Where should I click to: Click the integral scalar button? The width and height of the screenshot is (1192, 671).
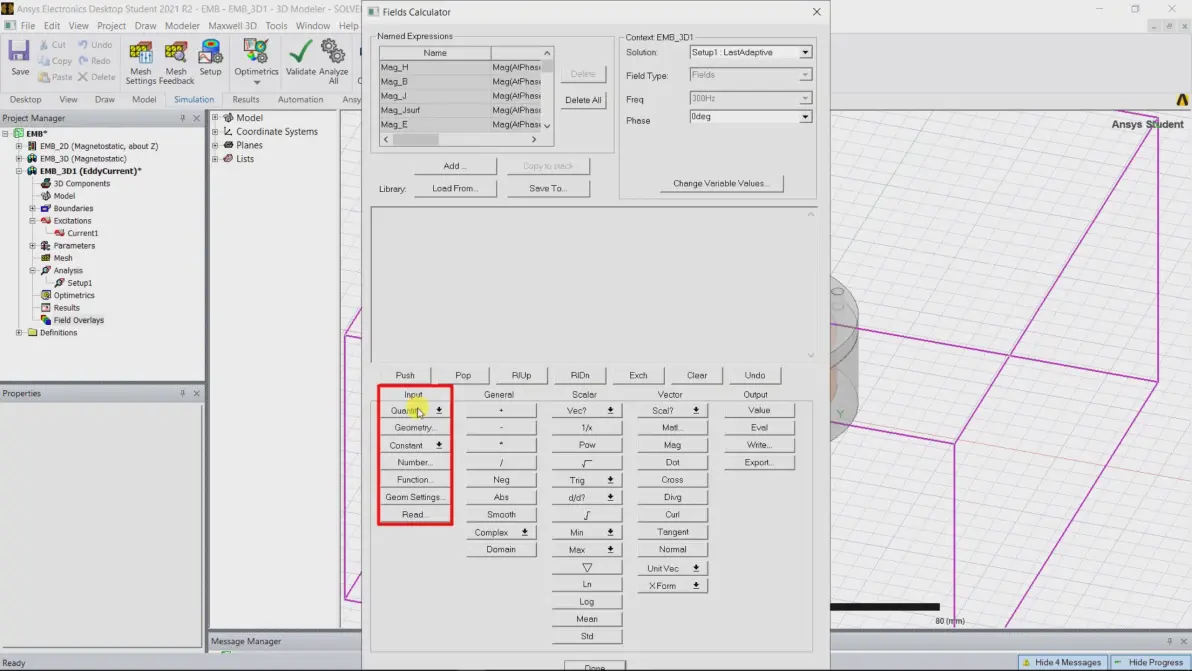click(587, 515)
